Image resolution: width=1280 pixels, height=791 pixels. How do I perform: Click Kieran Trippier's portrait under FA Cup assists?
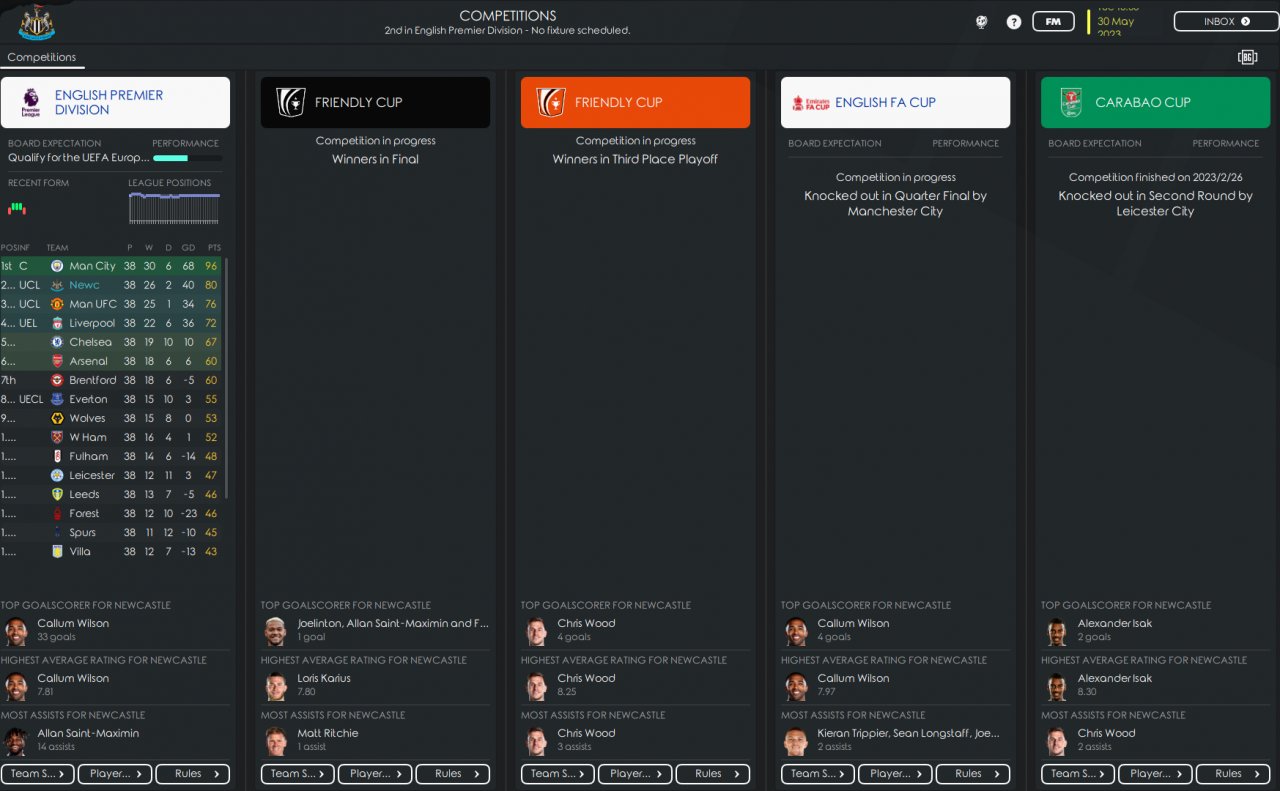coord(796,741)
